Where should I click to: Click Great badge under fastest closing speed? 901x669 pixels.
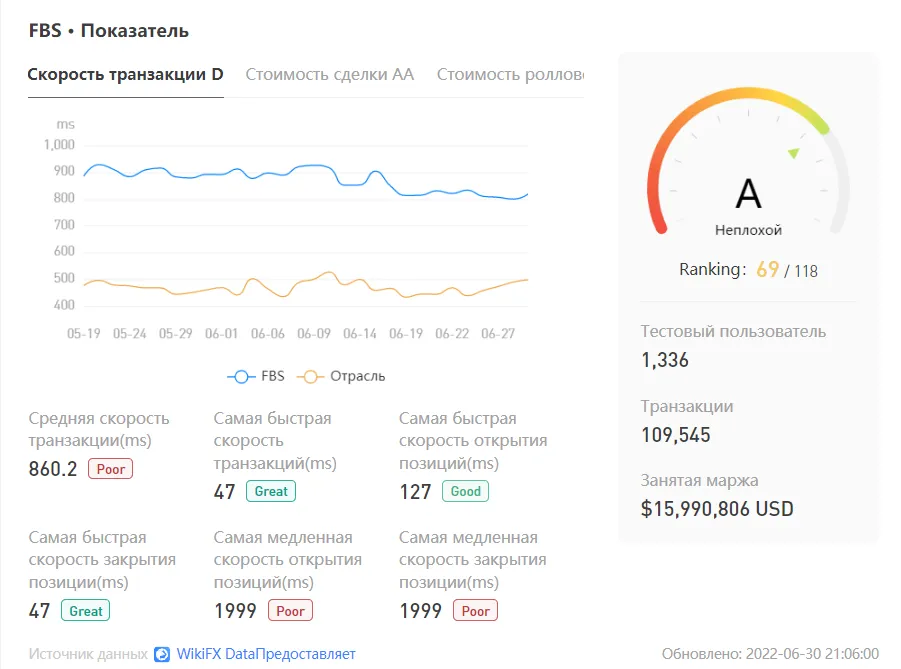[x=86, y=611]
